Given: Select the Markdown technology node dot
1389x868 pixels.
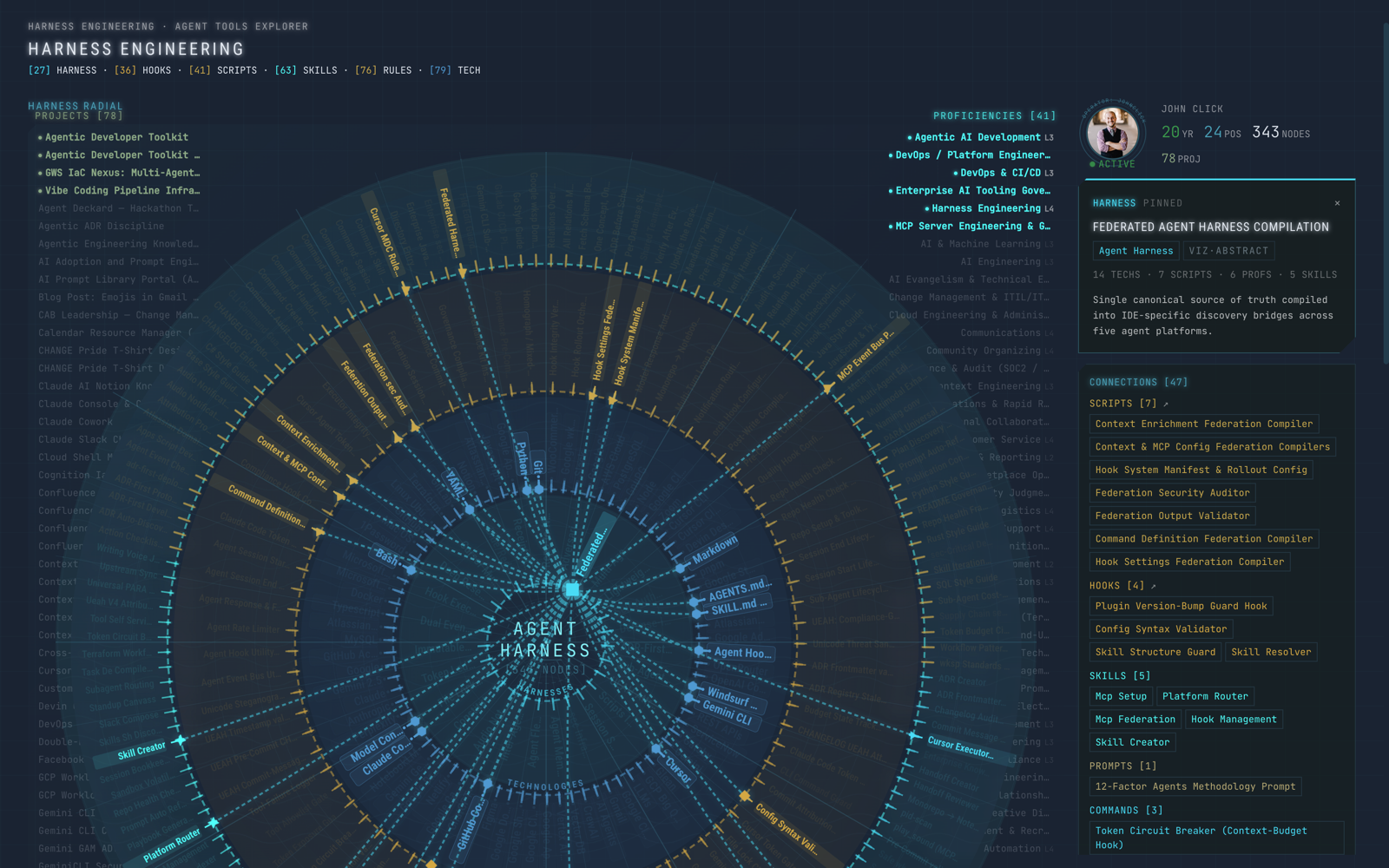Looking at the screenshot, I should tap(681, 569).
